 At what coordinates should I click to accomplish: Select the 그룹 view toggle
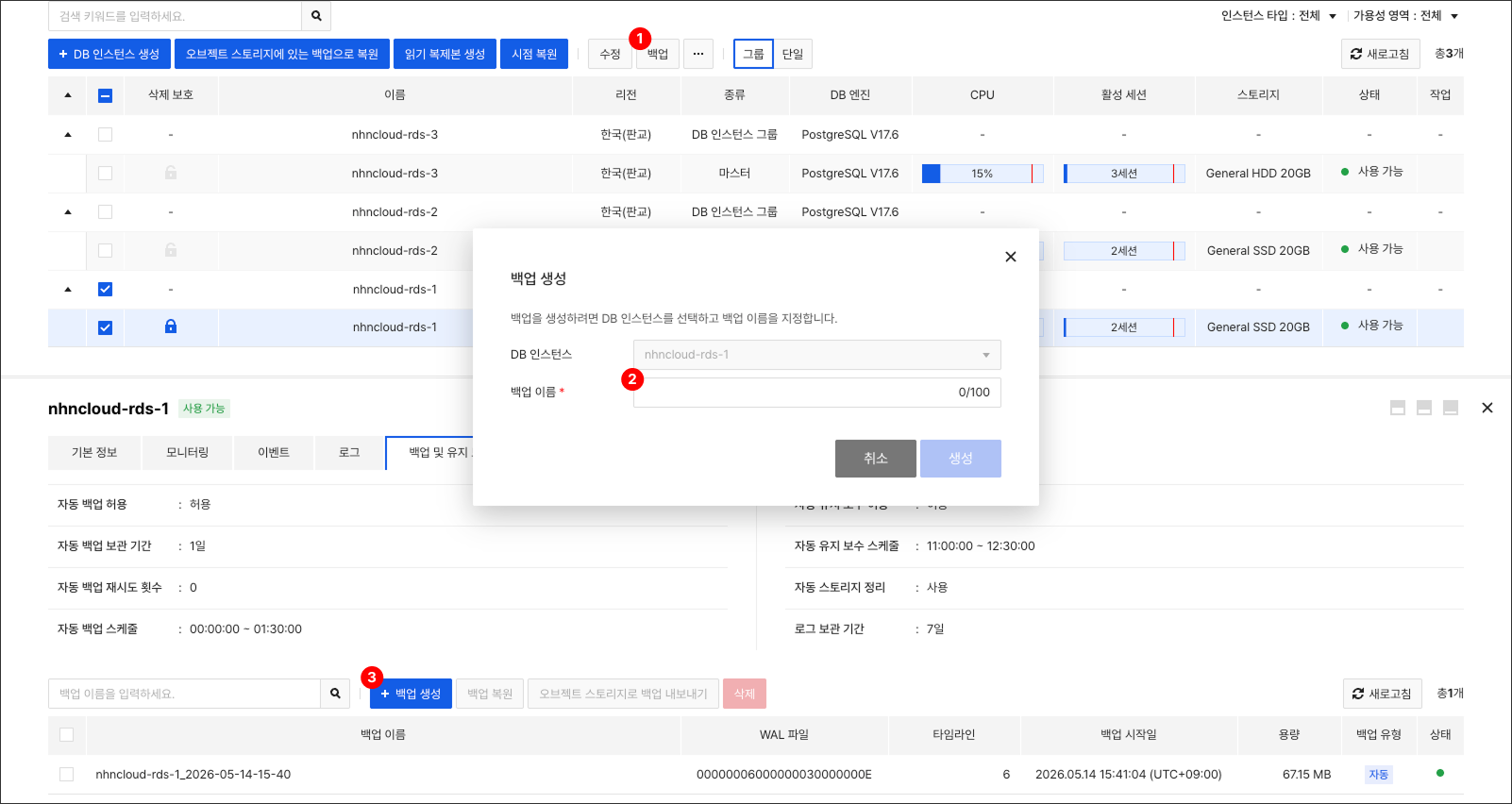[x=753, y=54]
